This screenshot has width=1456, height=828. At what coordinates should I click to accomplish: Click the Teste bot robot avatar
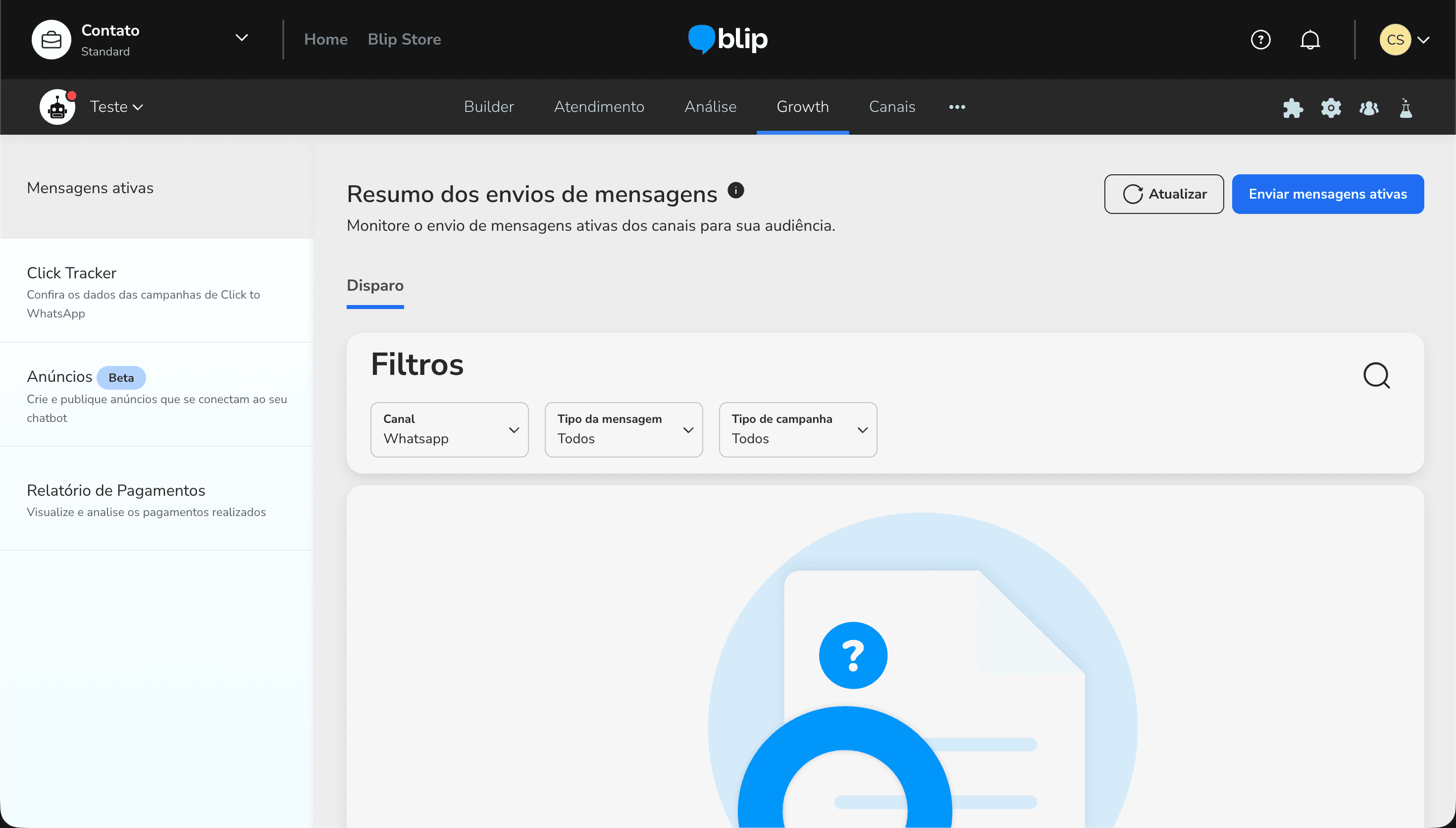tap(57, 106)
